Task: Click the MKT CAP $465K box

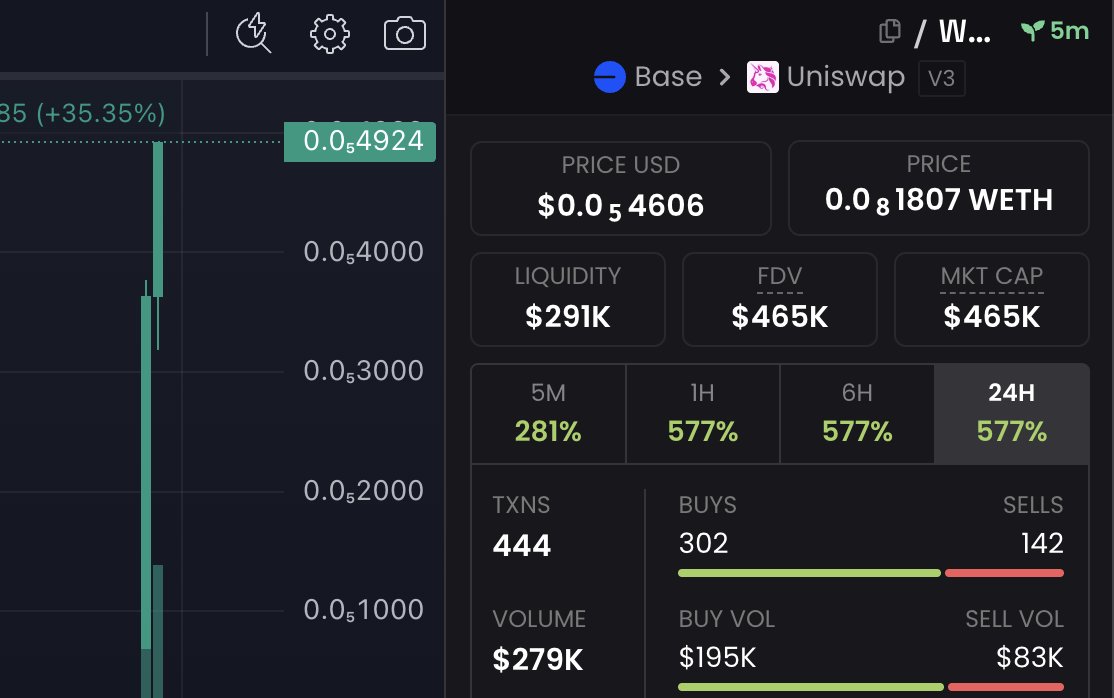Action: coord(992,299)
